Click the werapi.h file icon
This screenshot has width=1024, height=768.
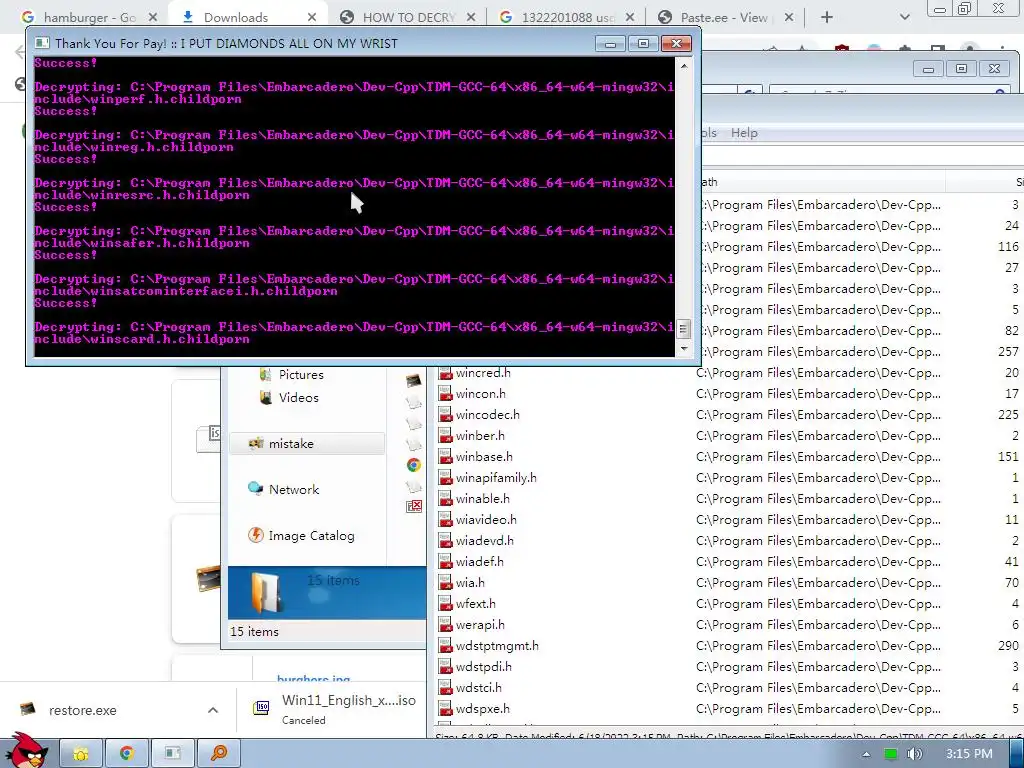445,624
